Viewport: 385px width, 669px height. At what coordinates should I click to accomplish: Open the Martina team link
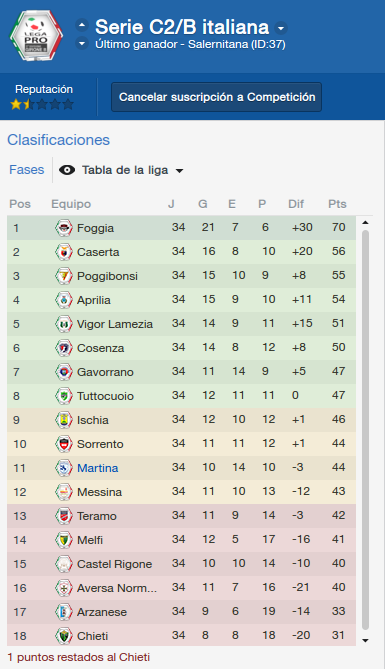pos(97,468)
